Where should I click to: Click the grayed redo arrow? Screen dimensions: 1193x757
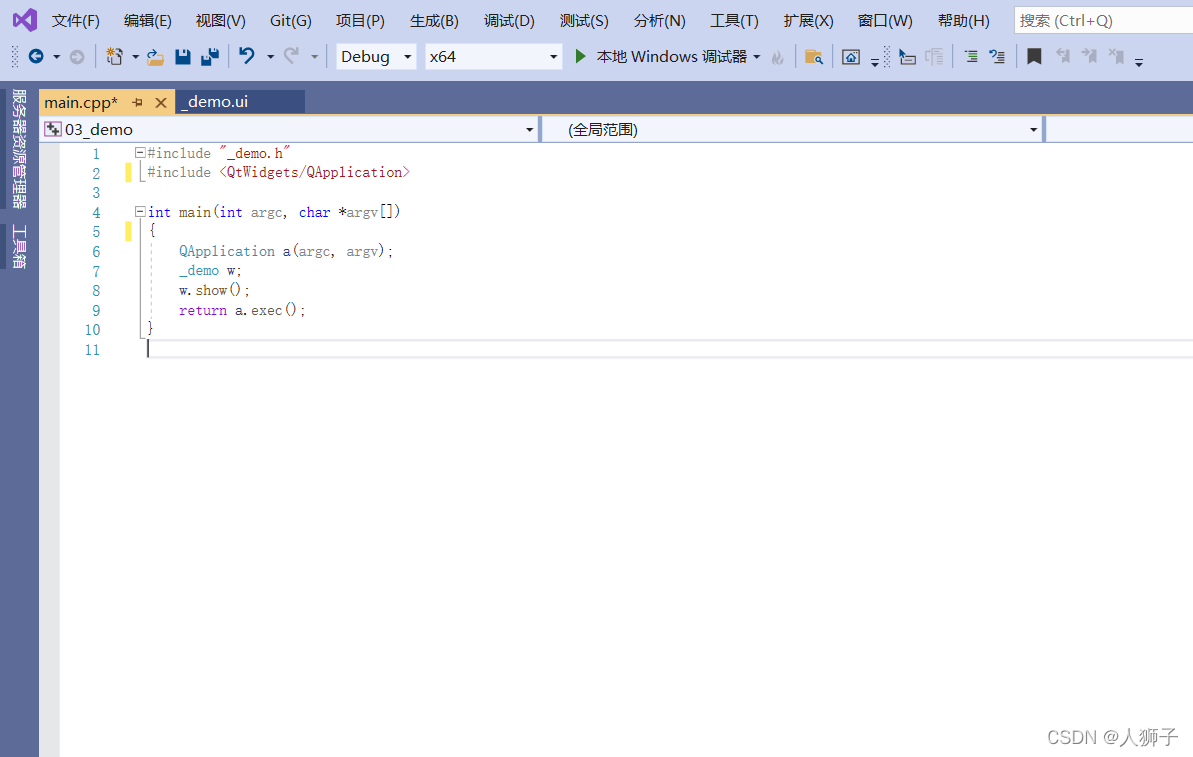291,56
